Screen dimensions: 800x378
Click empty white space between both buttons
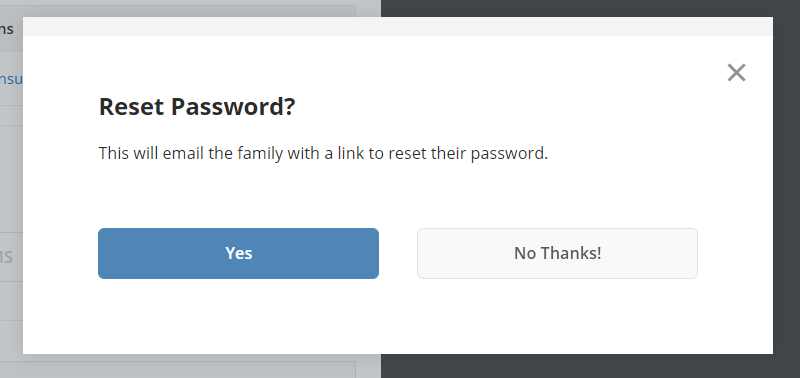[x=398, y=254]
